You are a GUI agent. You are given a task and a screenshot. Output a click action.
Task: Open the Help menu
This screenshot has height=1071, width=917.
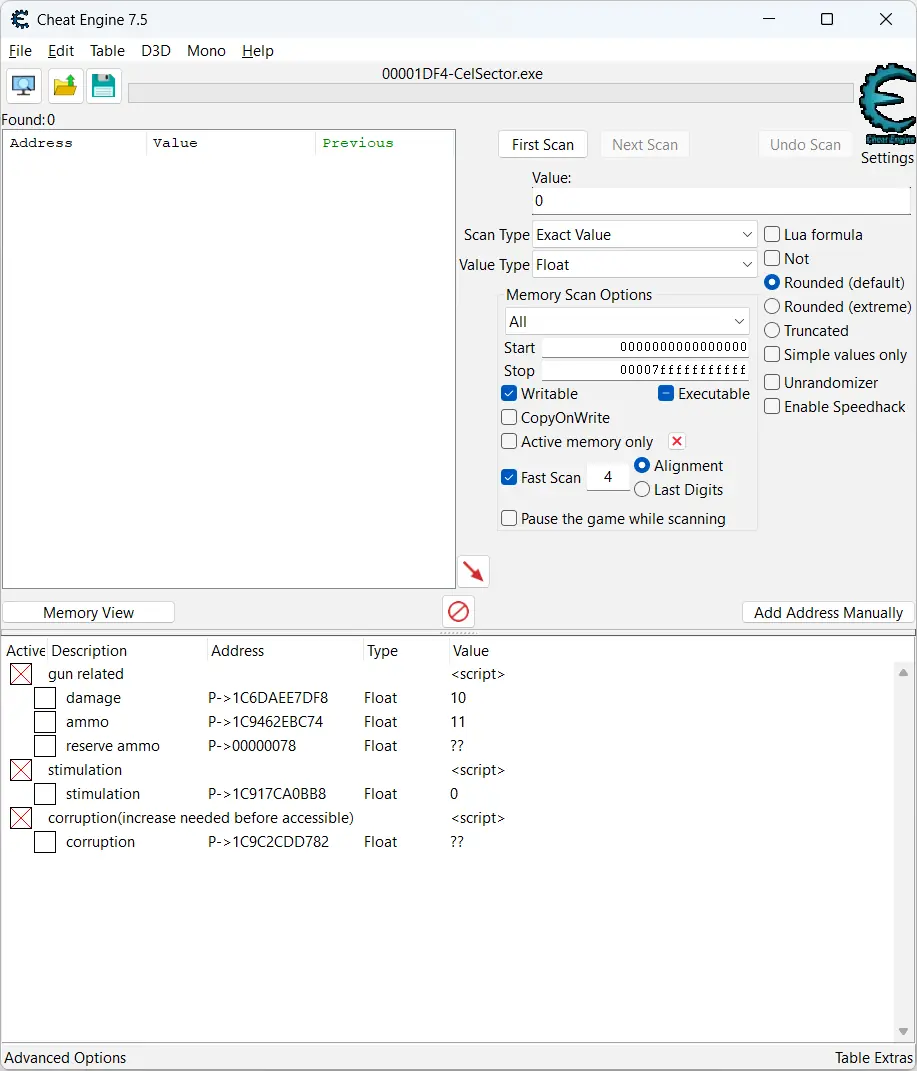tap(257, 51)
